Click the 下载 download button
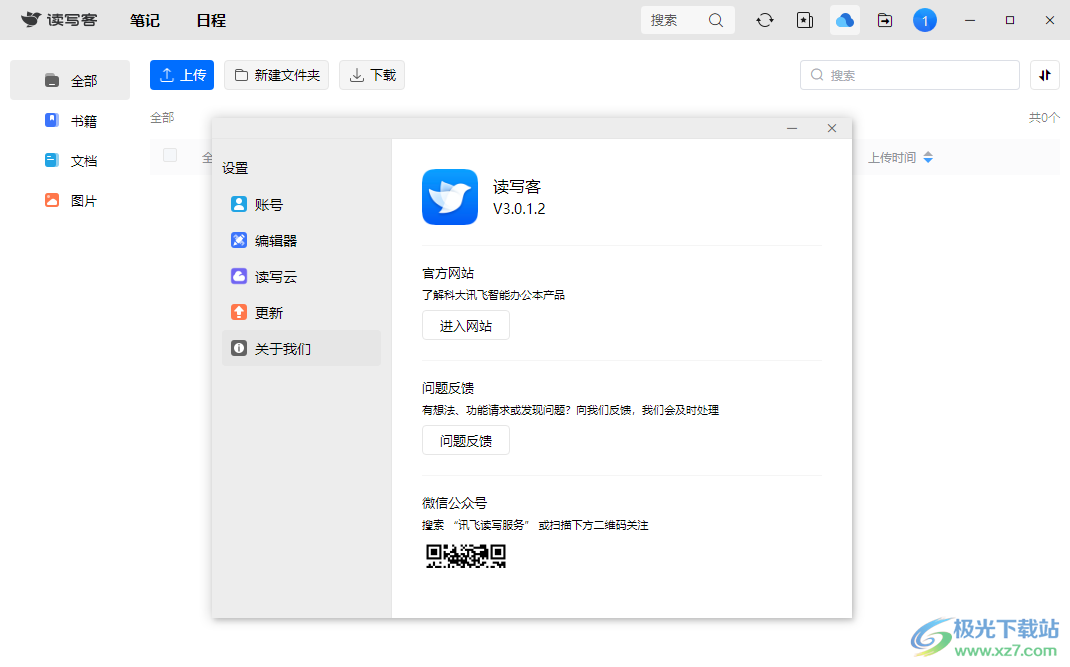The width and height of the screenshot is (1070, 667). (372, 75)
